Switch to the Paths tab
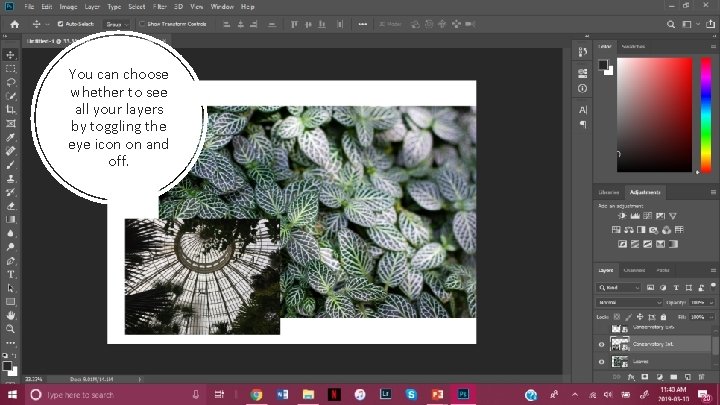 click(663, 270)
